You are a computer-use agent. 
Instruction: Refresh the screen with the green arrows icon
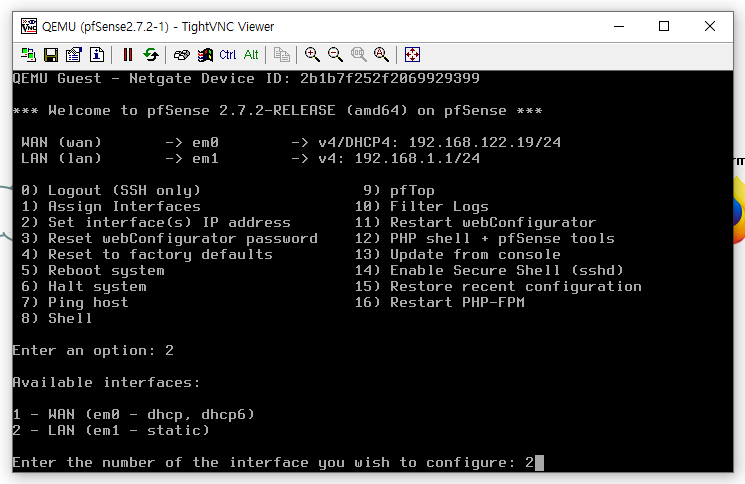click(151, 55)
